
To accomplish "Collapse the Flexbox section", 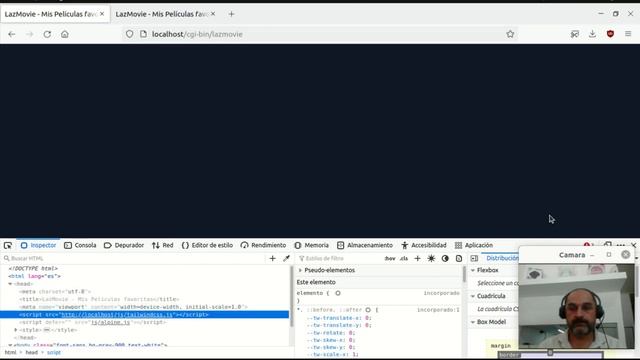I will click(473, 270).
